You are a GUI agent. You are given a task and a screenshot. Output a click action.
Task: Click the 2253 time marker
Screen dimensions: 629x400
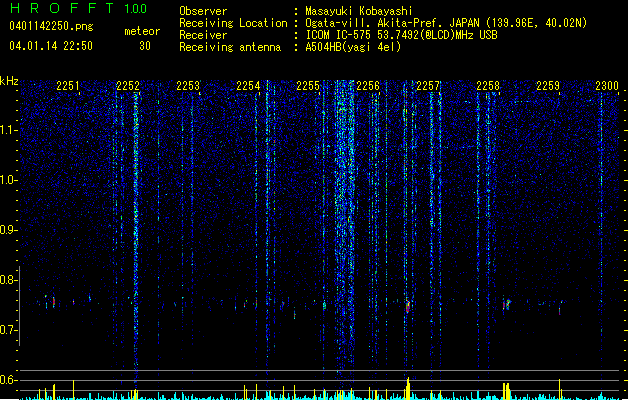pyautogui.click(x=188, y=86)
